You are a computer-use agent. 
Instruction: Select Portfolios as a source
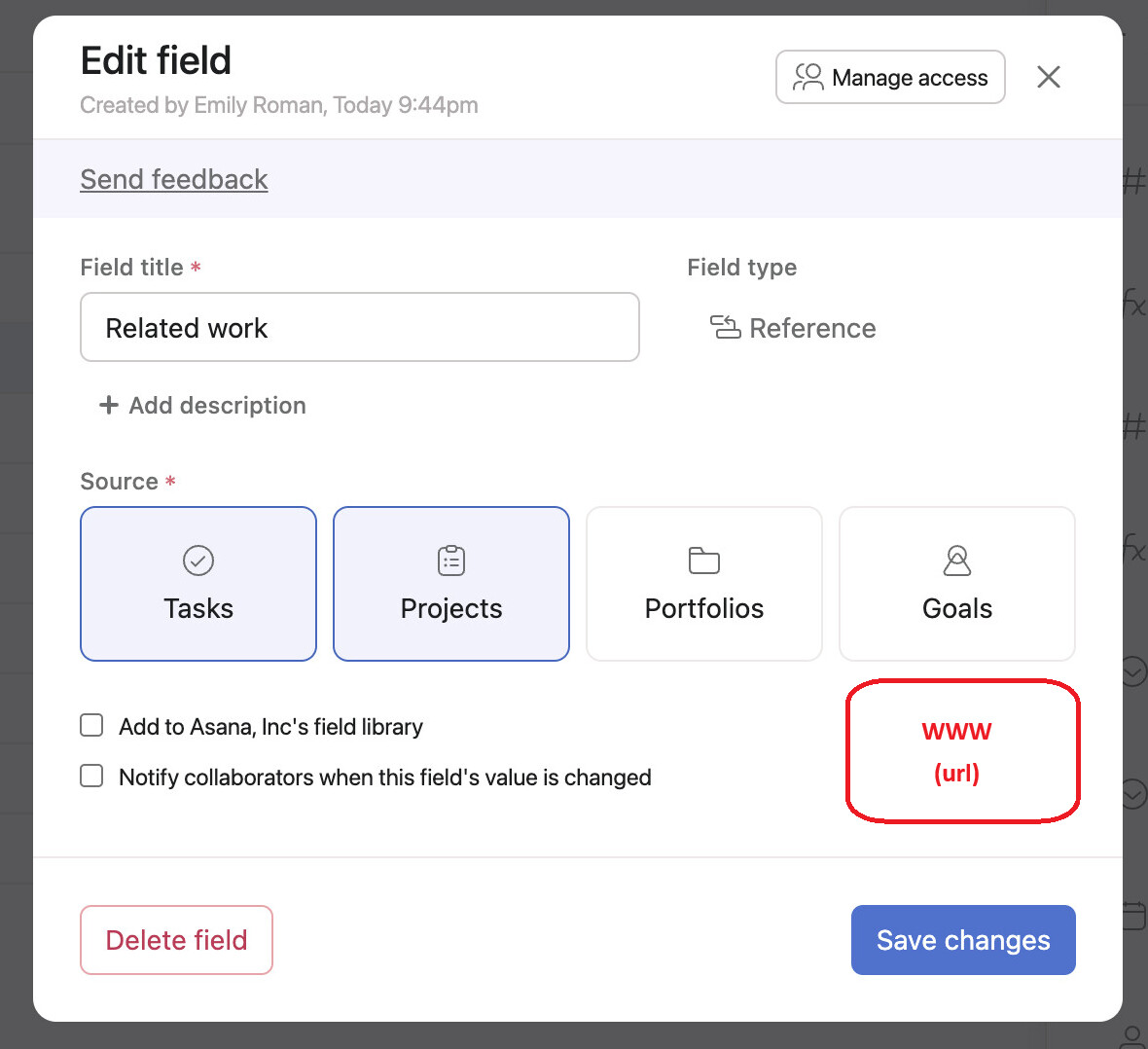click(704, 584)
